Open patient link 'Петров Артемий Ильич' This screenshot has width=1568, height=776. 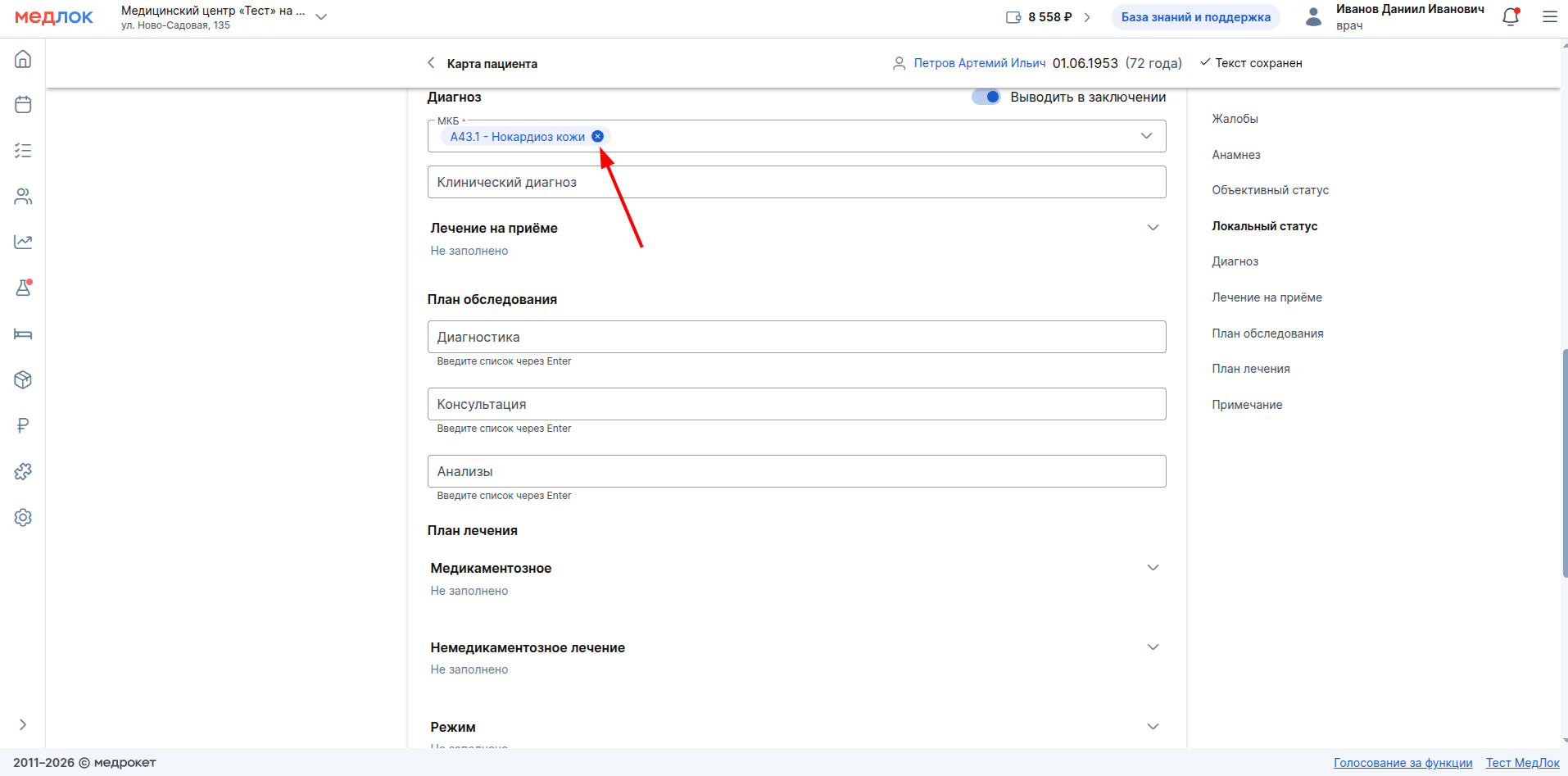coord(979,63)
